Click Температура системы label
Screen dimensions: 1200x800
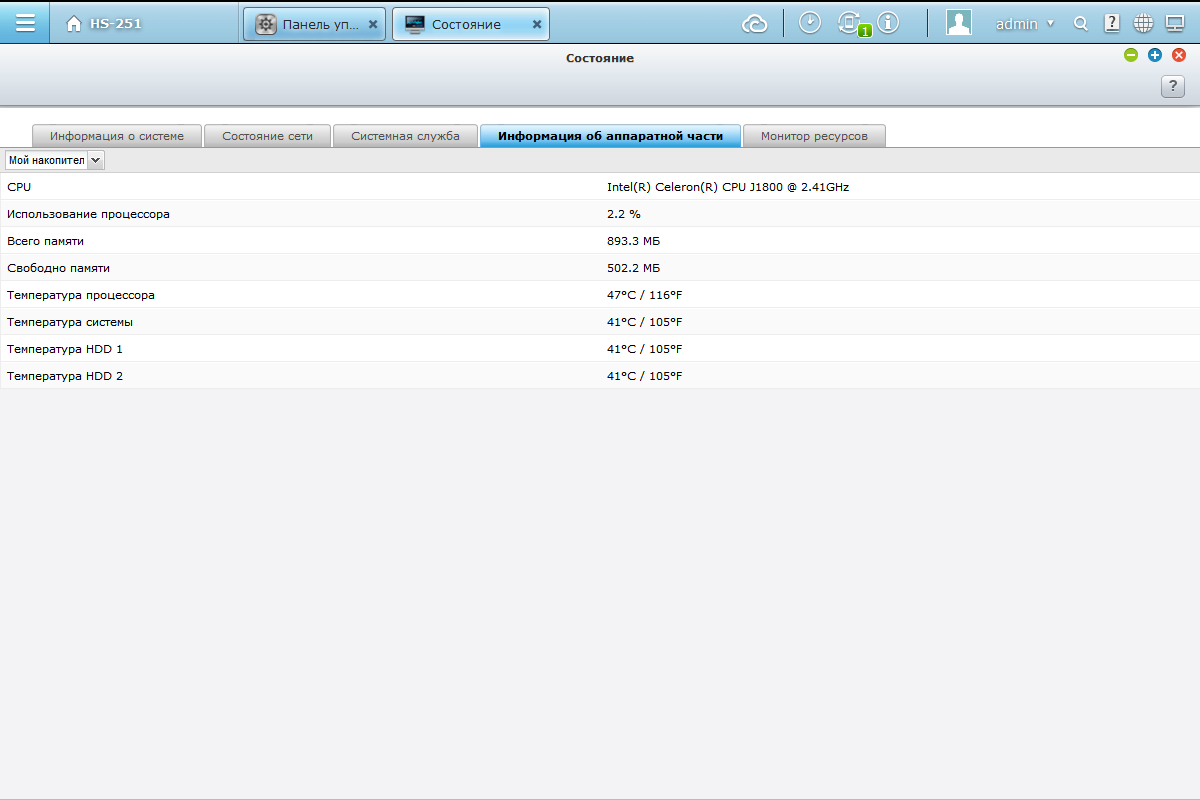tap(70, 322)
